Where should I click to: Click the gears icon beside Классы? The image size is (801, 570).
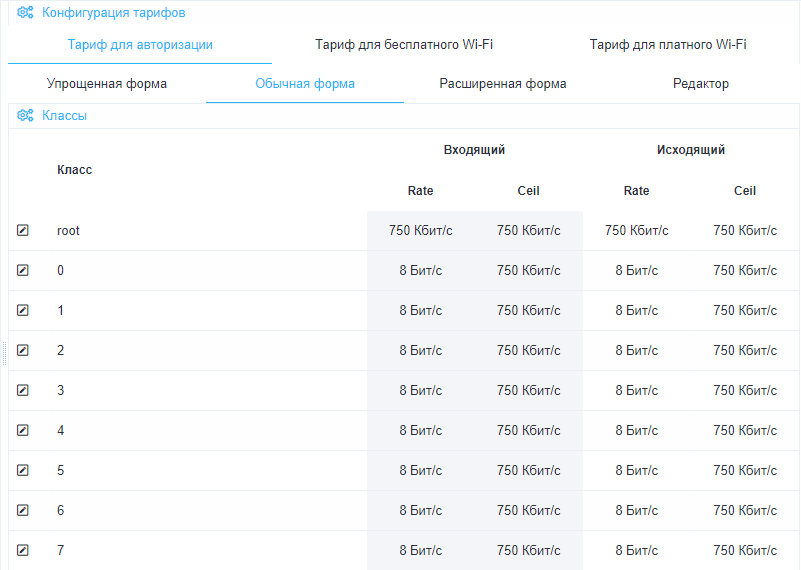click(x=25, y=116)
